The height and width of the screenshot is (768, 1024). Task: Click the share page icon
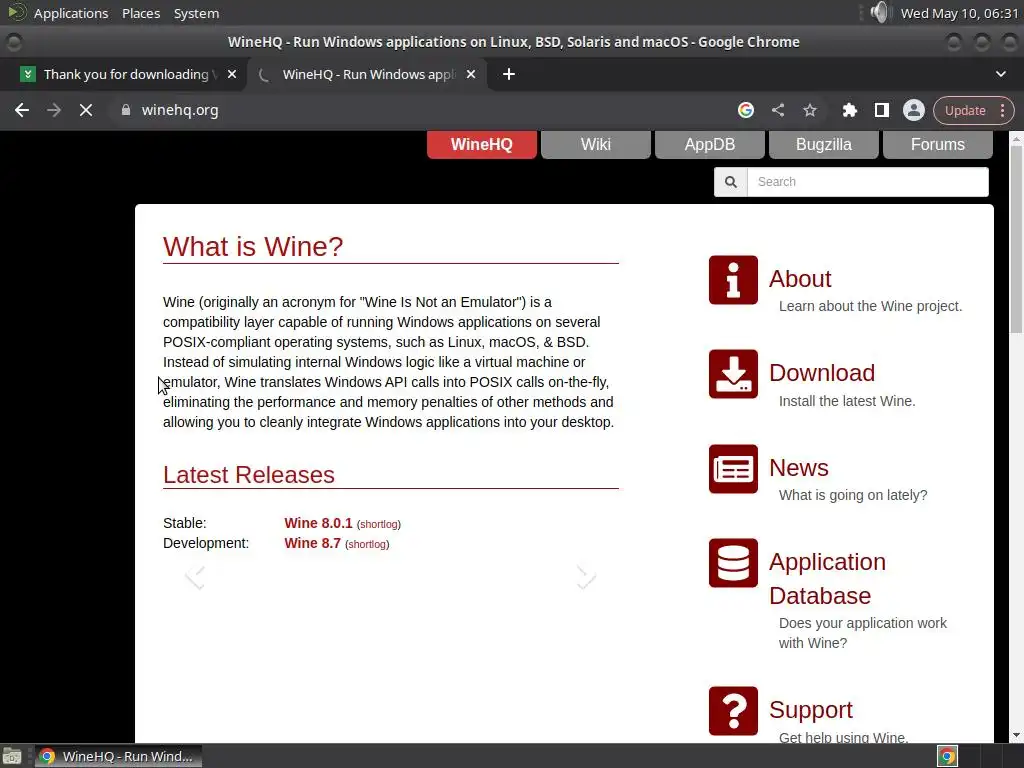coord(778,110)
